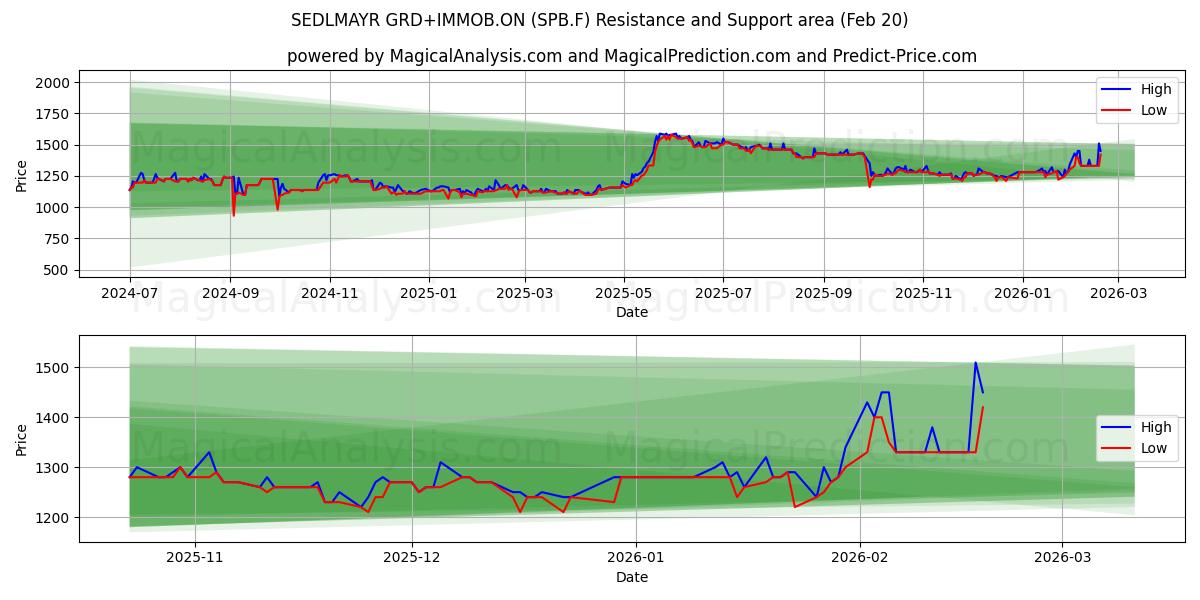Click the top chart y-axis value '750'
This screenshot has height=600, width=1200.
coord(59,239)
